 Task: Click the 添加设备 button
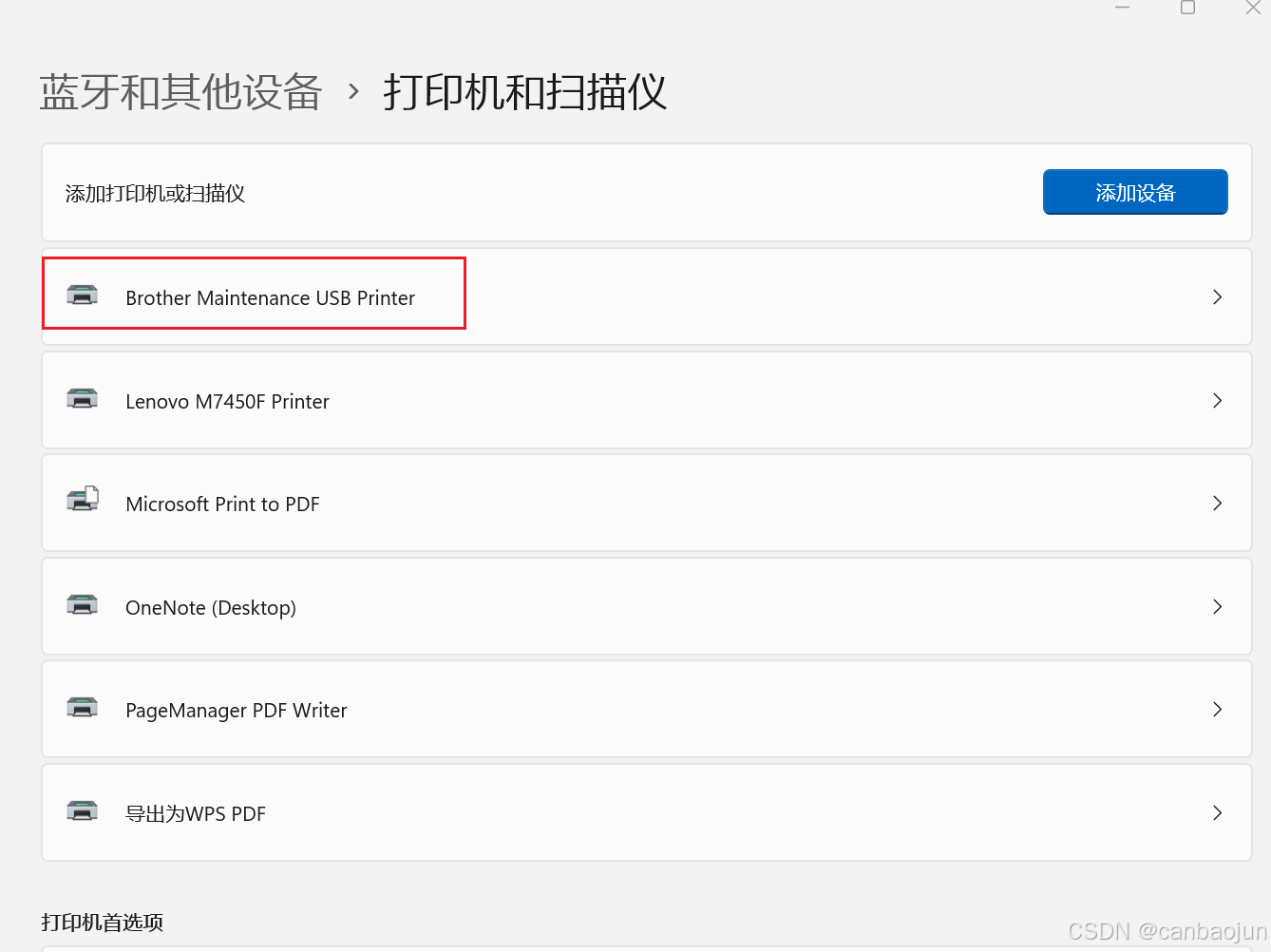click(x=1135, y=192)
